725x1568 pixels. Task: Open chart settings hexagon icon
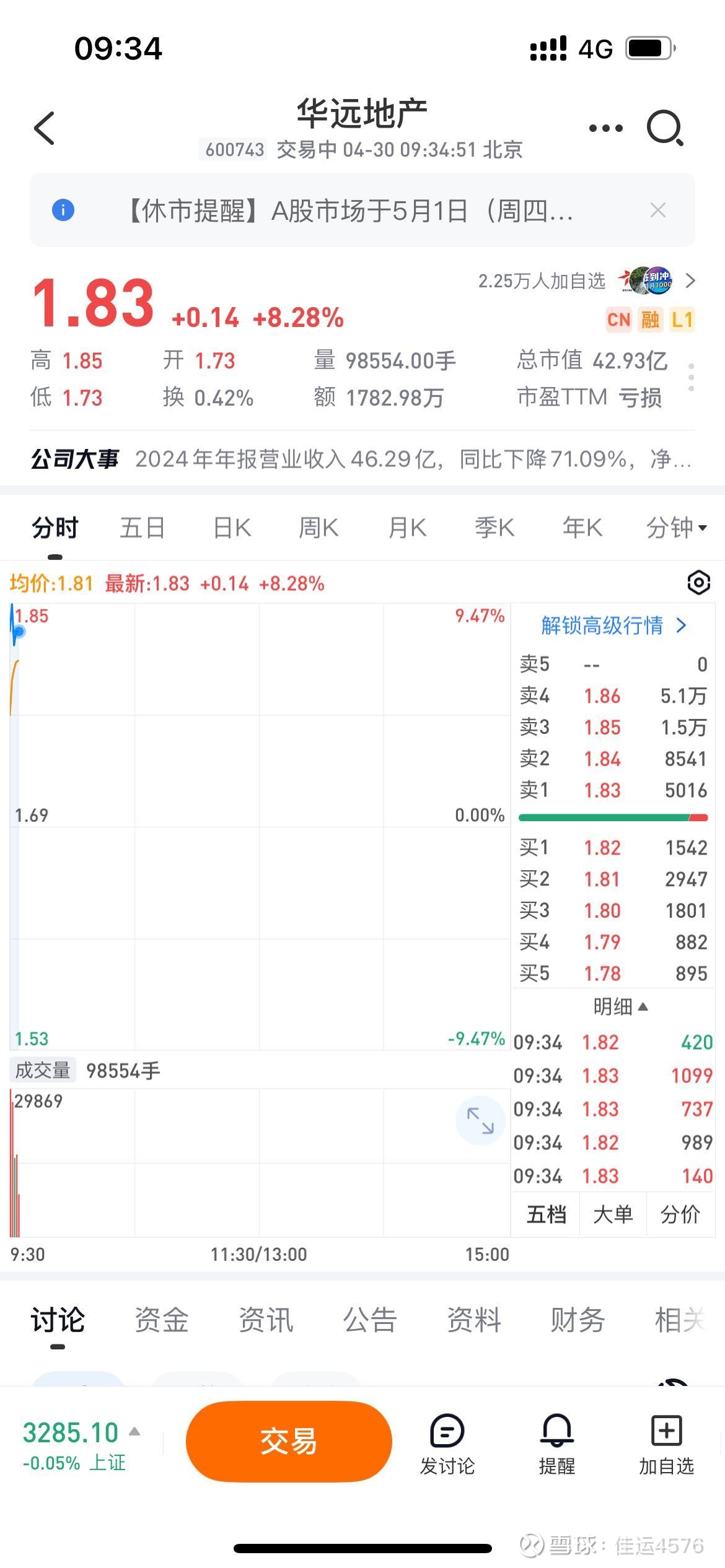698,583
